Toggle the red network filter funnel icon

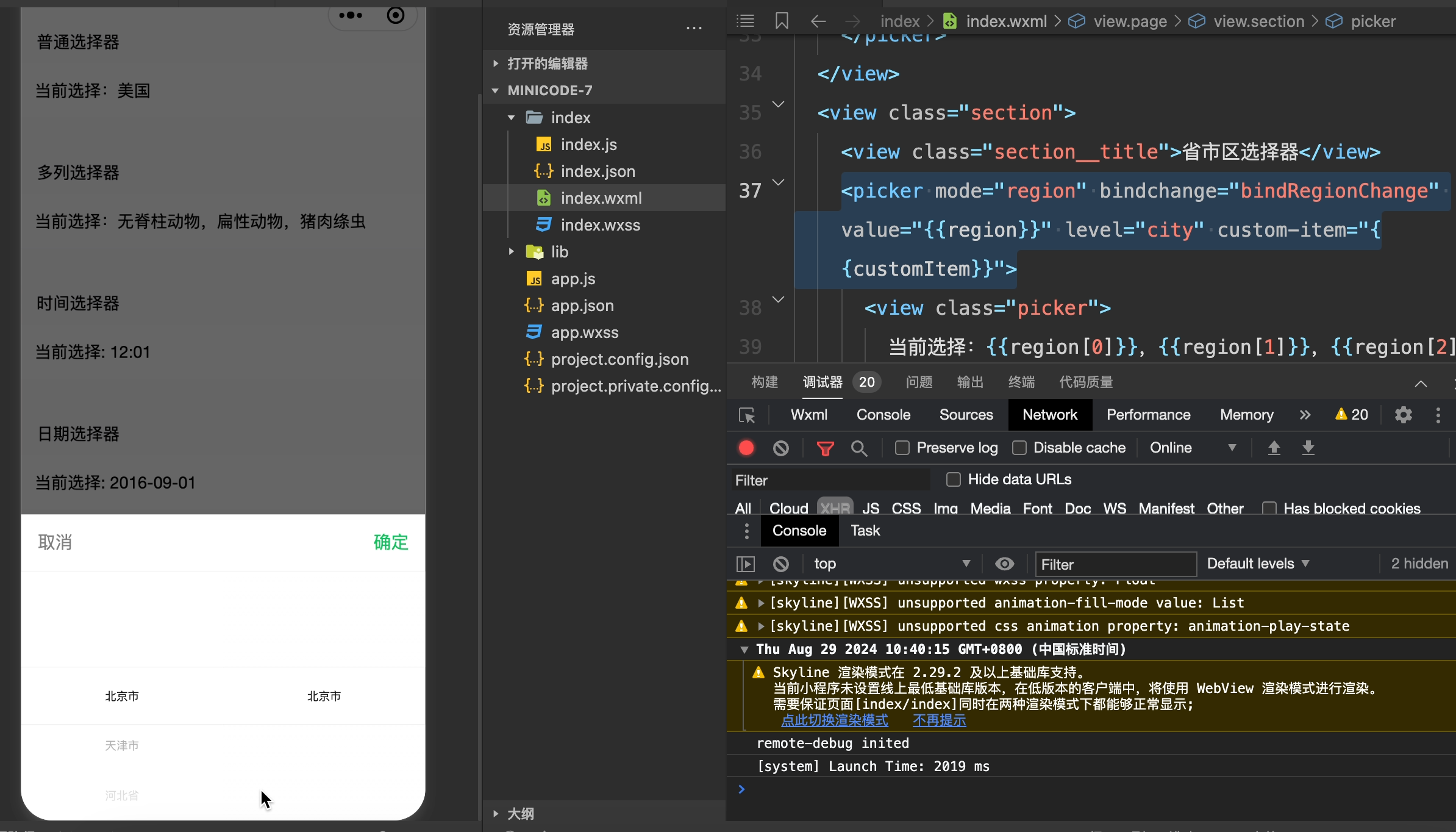pyautogui.click(x=825, y=449)
